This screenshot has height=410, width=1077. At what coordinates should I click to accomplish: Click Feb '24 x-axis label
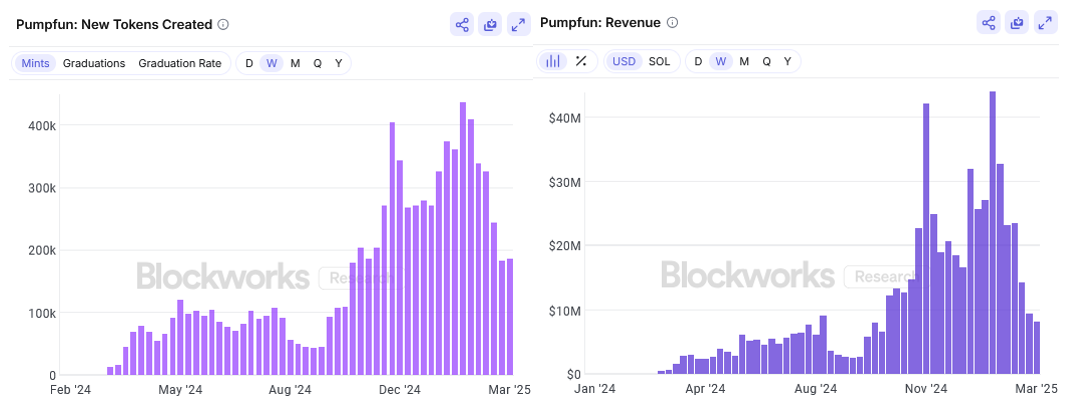point(71,390)
